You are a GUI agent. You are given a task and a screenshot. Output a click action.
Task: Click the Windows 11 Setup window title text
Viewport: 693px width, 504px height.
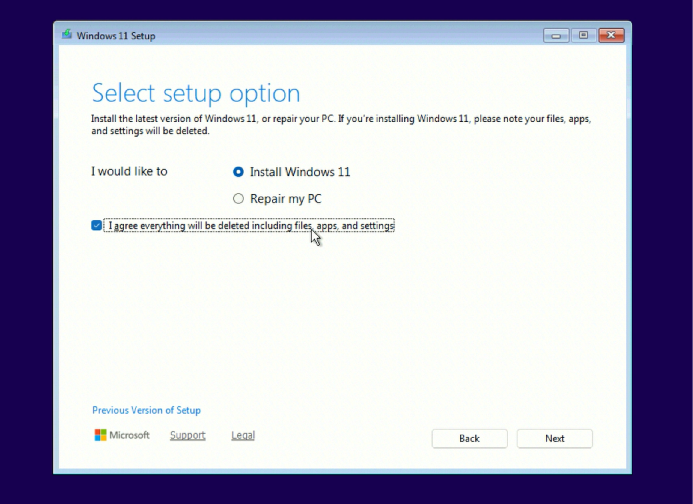[116, 36]
